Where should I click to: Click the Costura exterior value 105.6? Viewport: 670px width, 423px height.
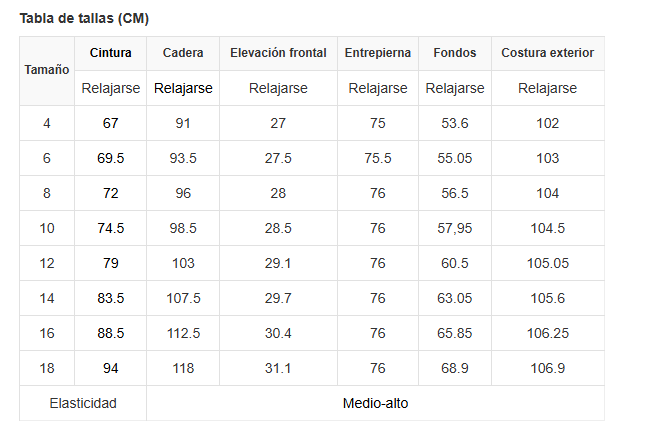click(547, 298)
